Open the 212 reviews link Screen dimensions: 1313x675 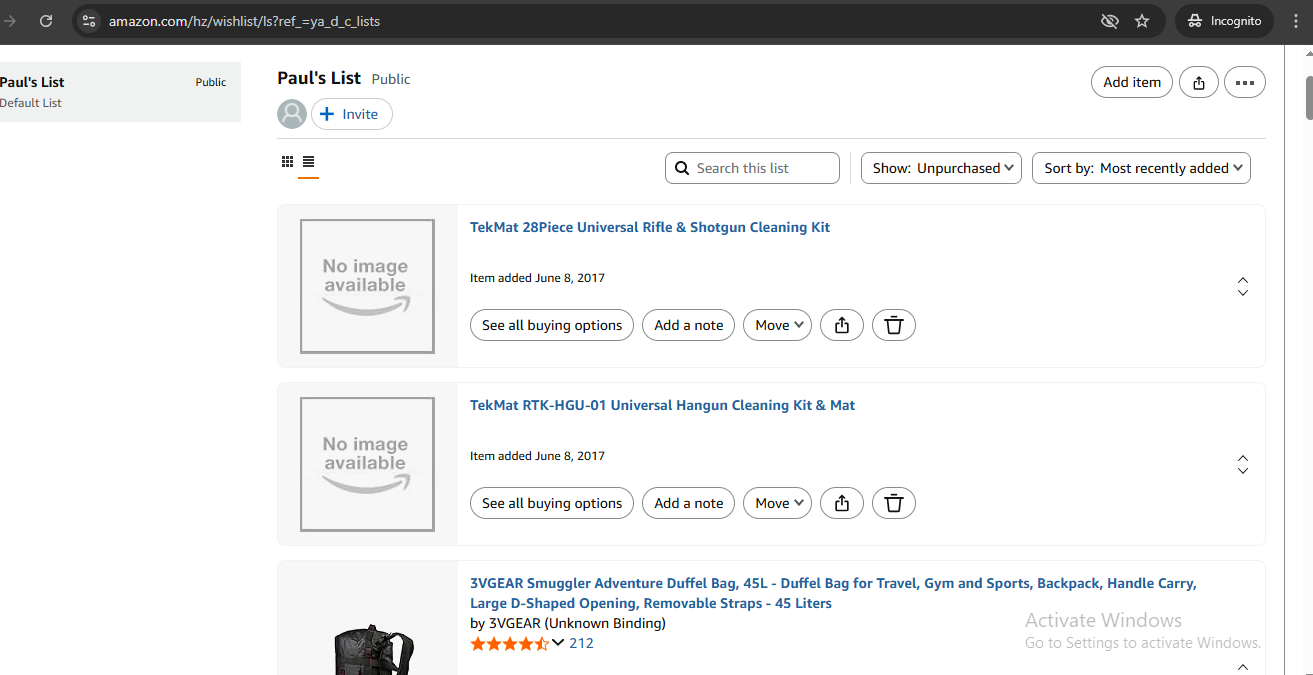[581, 643]
